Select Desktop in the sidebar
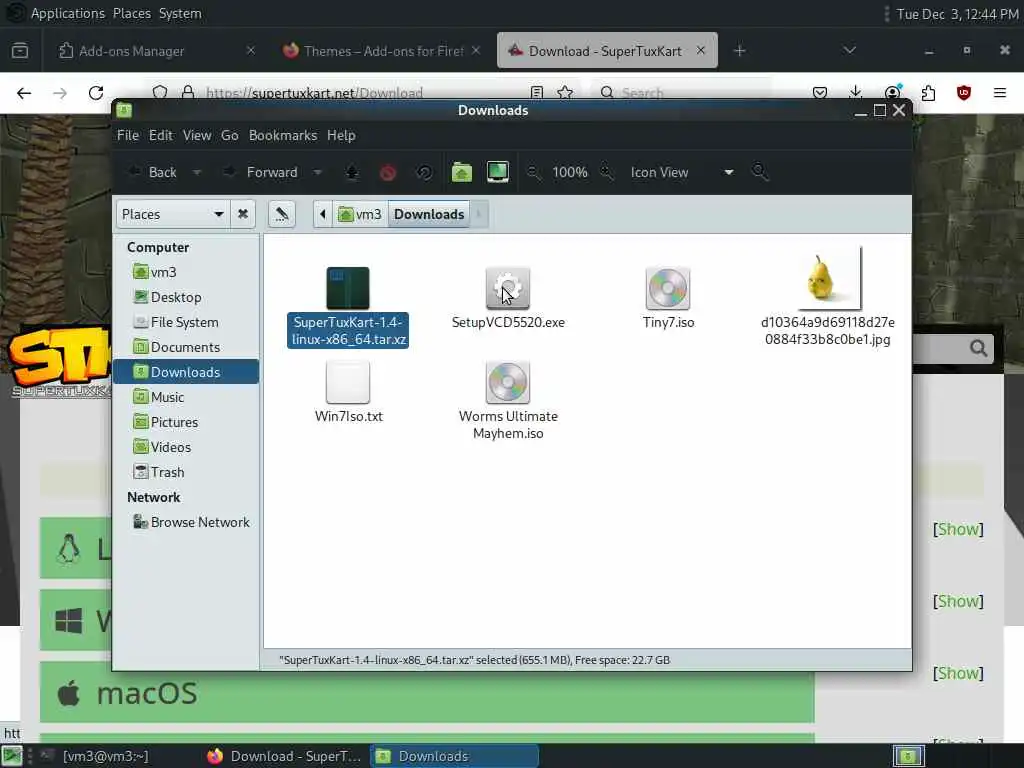Image resolution: width=1024 pixels, height=768 pixels. pyautogui.click(x=187, y=297)
